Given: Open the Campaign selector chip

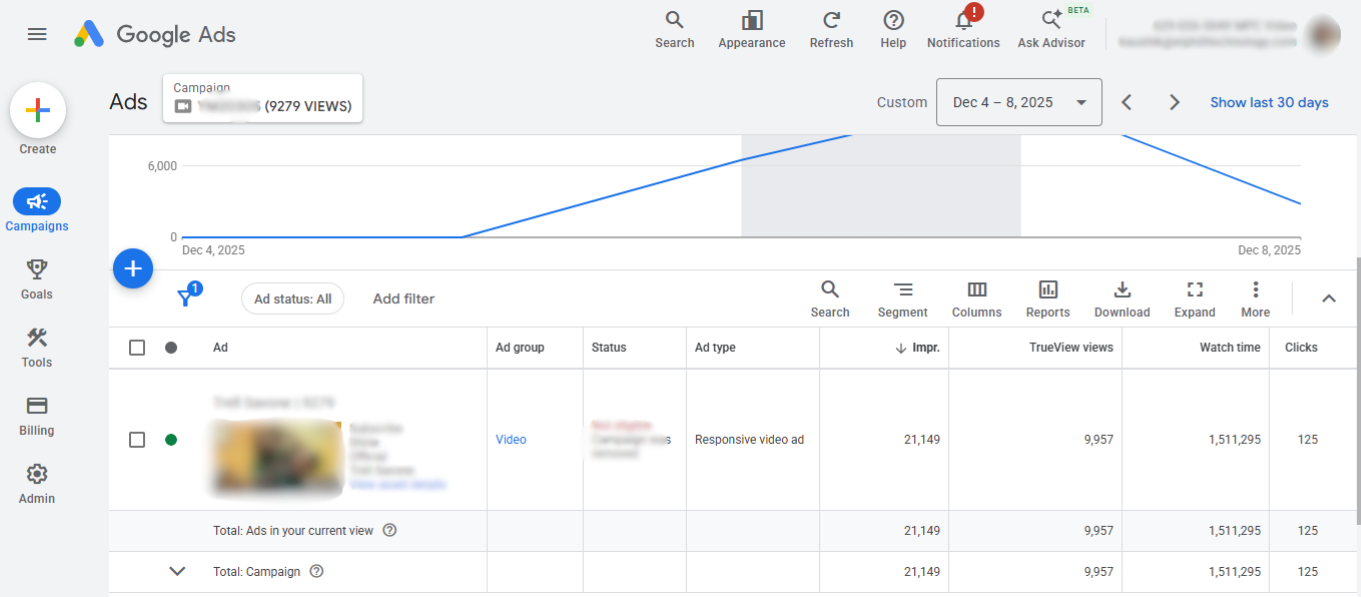Looking at the screenshot, I should pos(263,98).
